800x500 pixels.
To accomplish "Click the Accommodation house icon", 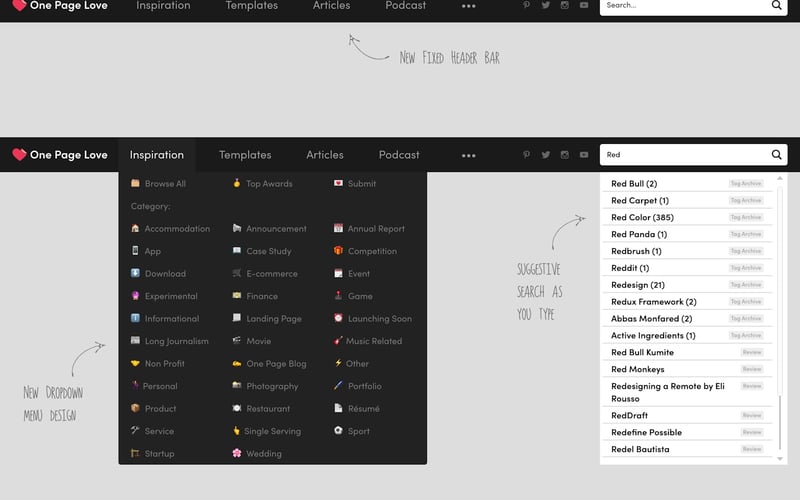I will (x=135, y=228).
